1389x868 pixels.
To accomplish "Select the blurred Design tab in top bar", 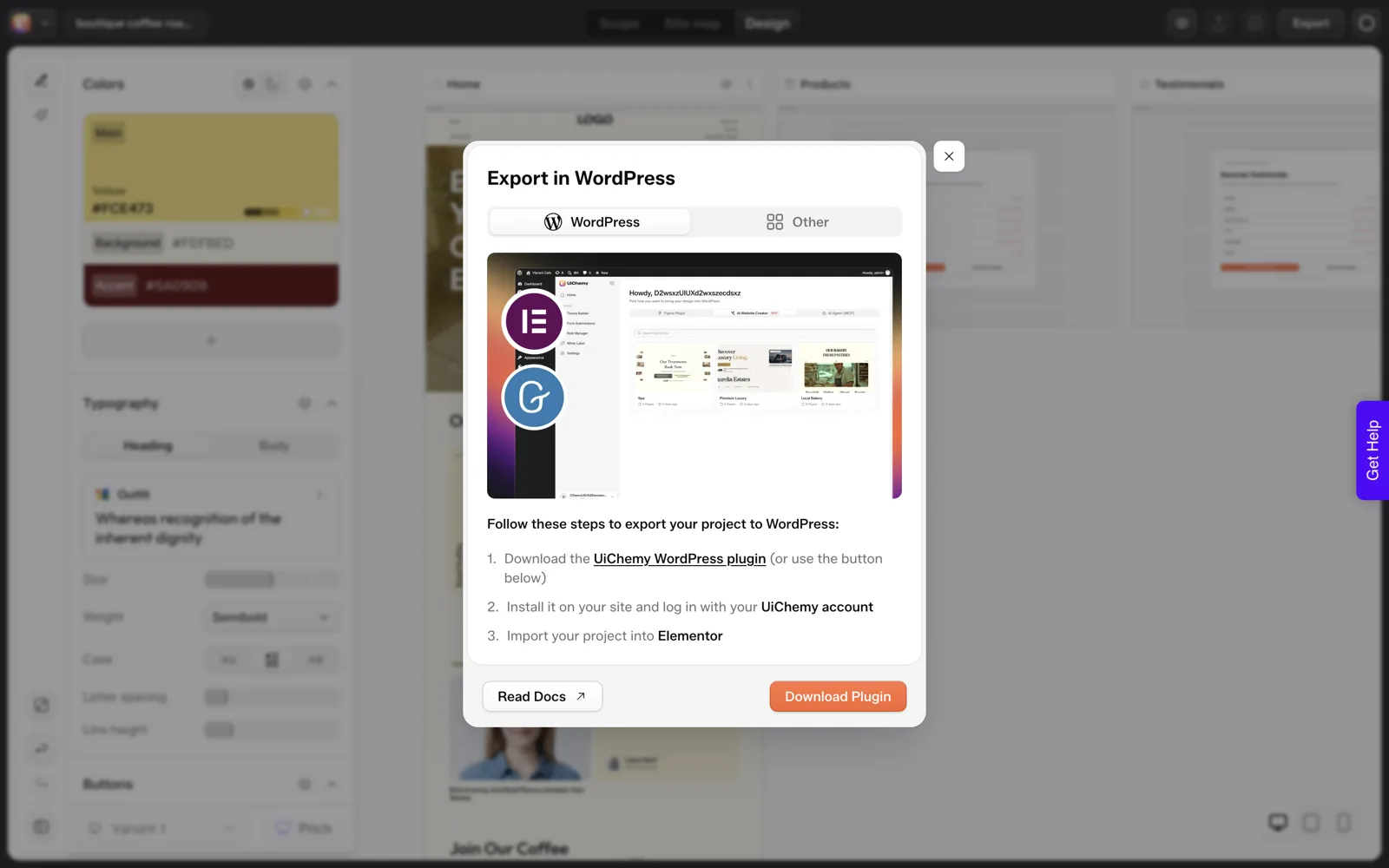I will click(767, 23).
